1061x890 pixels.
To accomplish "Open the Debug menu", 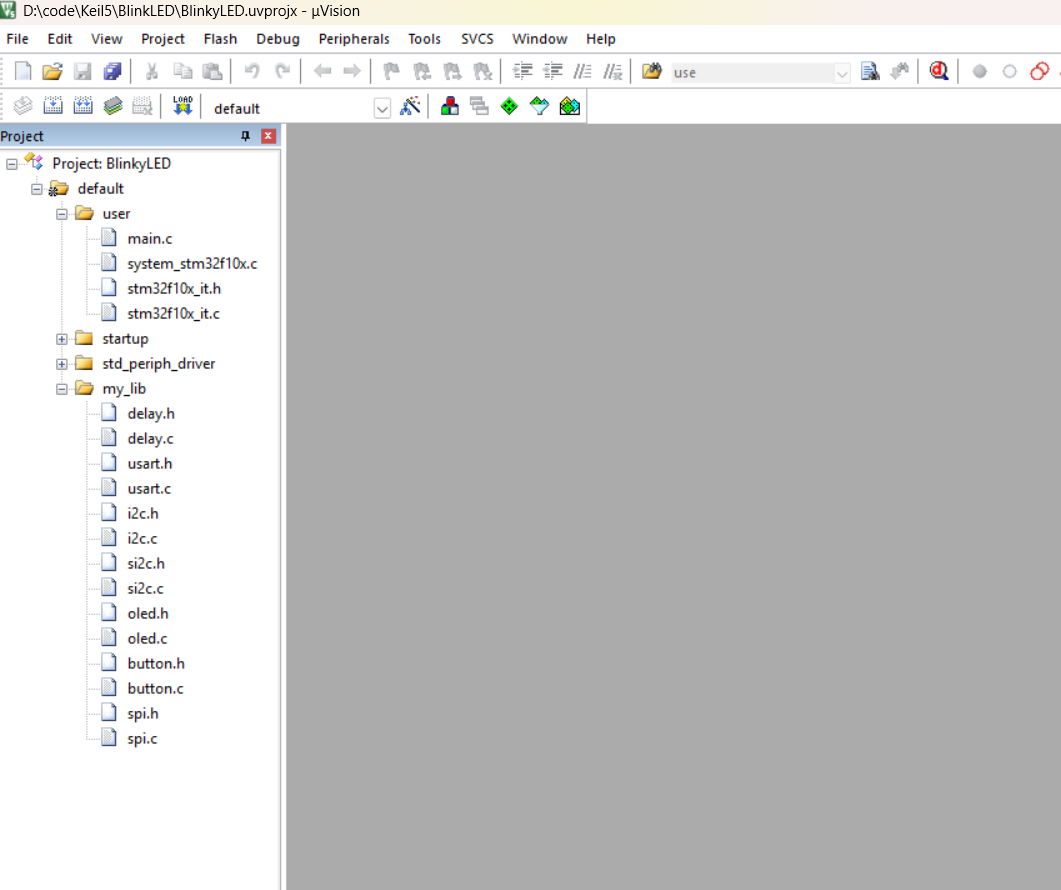I will [277, 39].
